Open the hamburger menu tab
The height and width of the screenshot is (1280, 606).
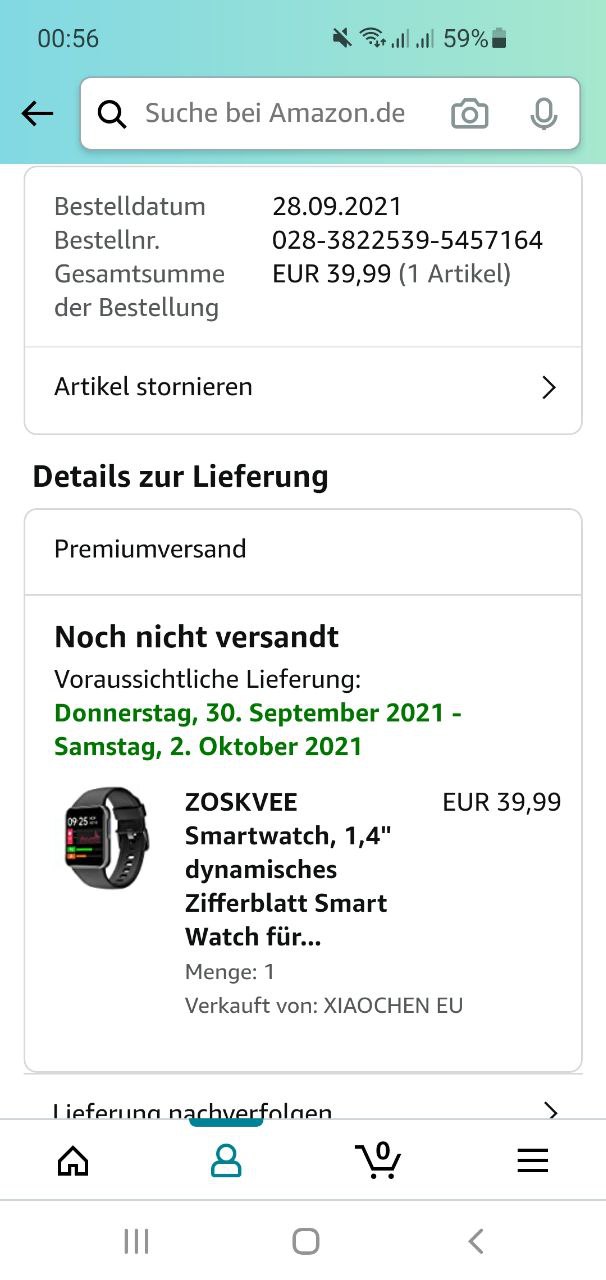pyautogui.click(x=532, y=1160)
